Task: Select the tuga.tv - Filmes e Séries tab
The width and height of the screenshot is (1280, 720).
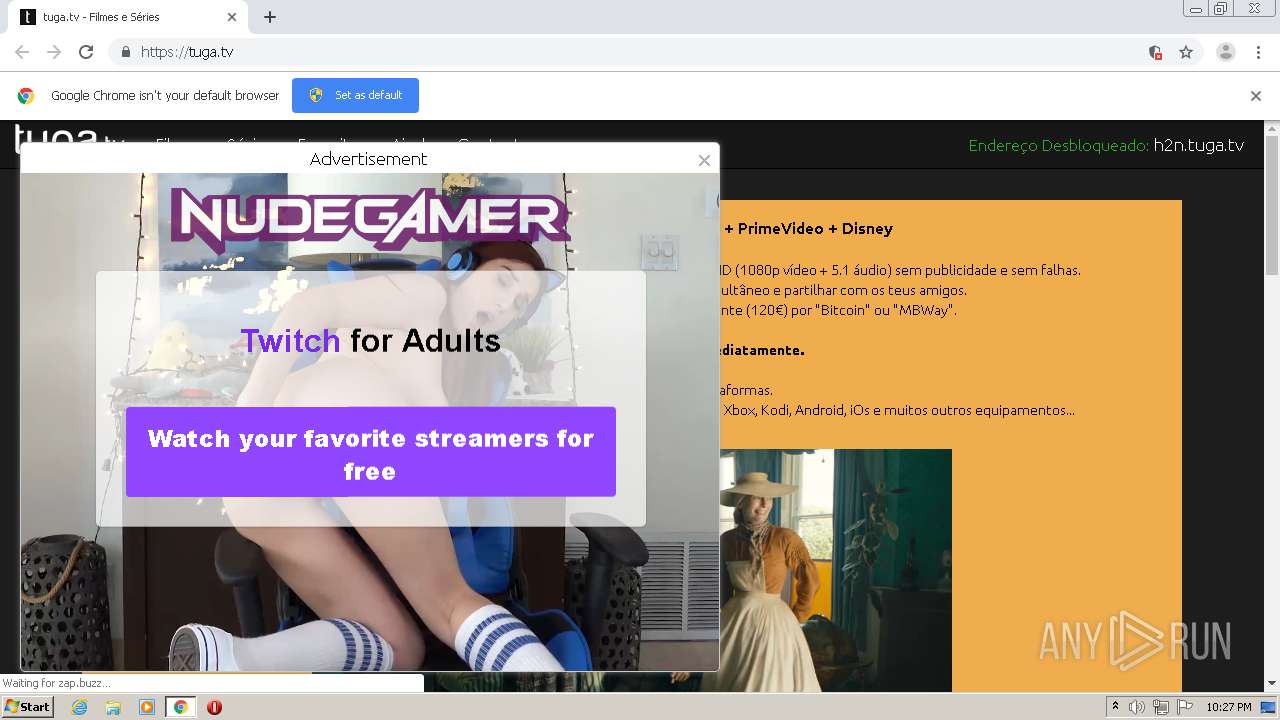Action: (x=128, y=17)
